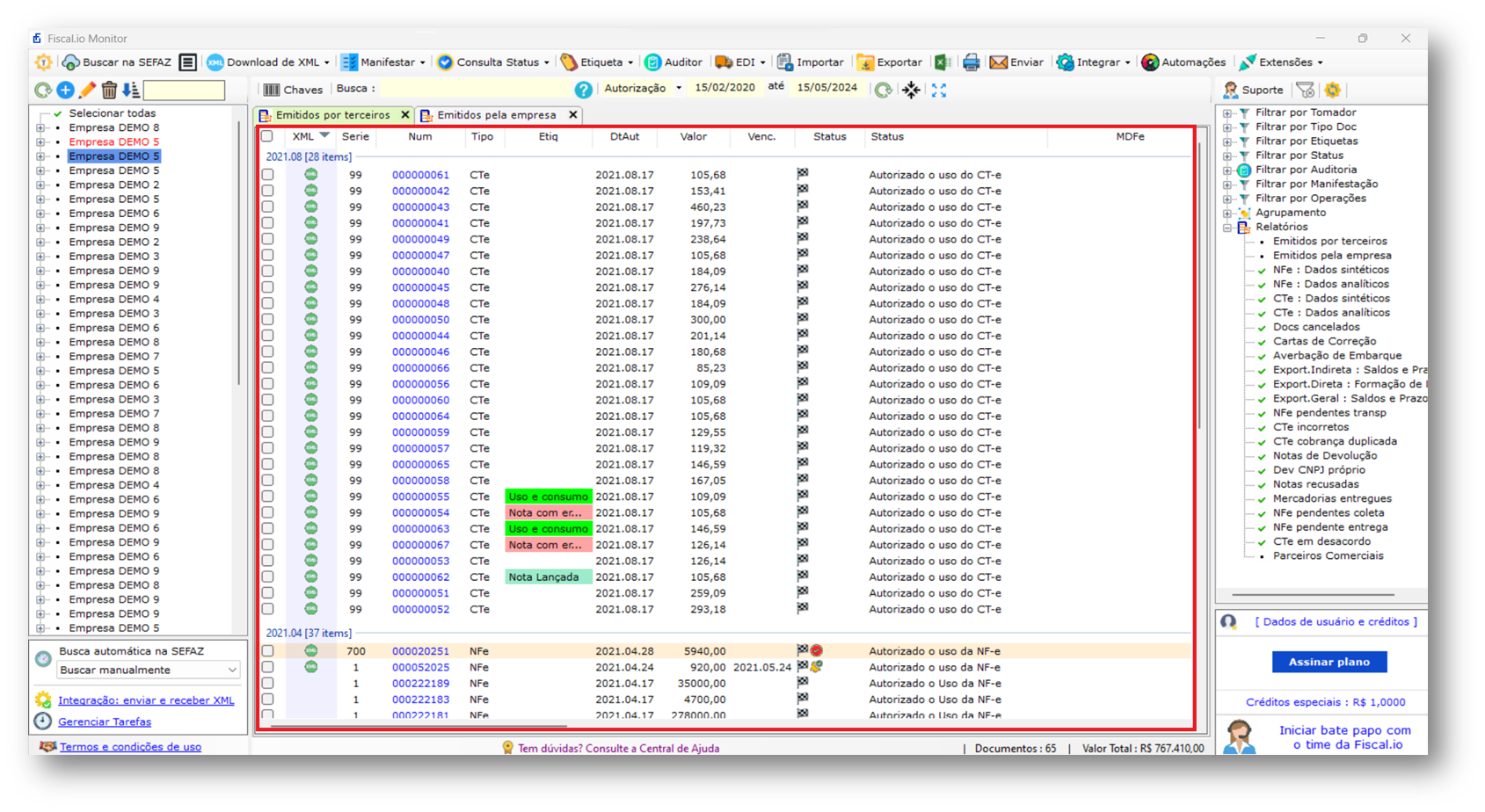This screenshot has width=1485, height=812.
Task: Check the box for CTe 000000042
Action: tap(267, 191)
